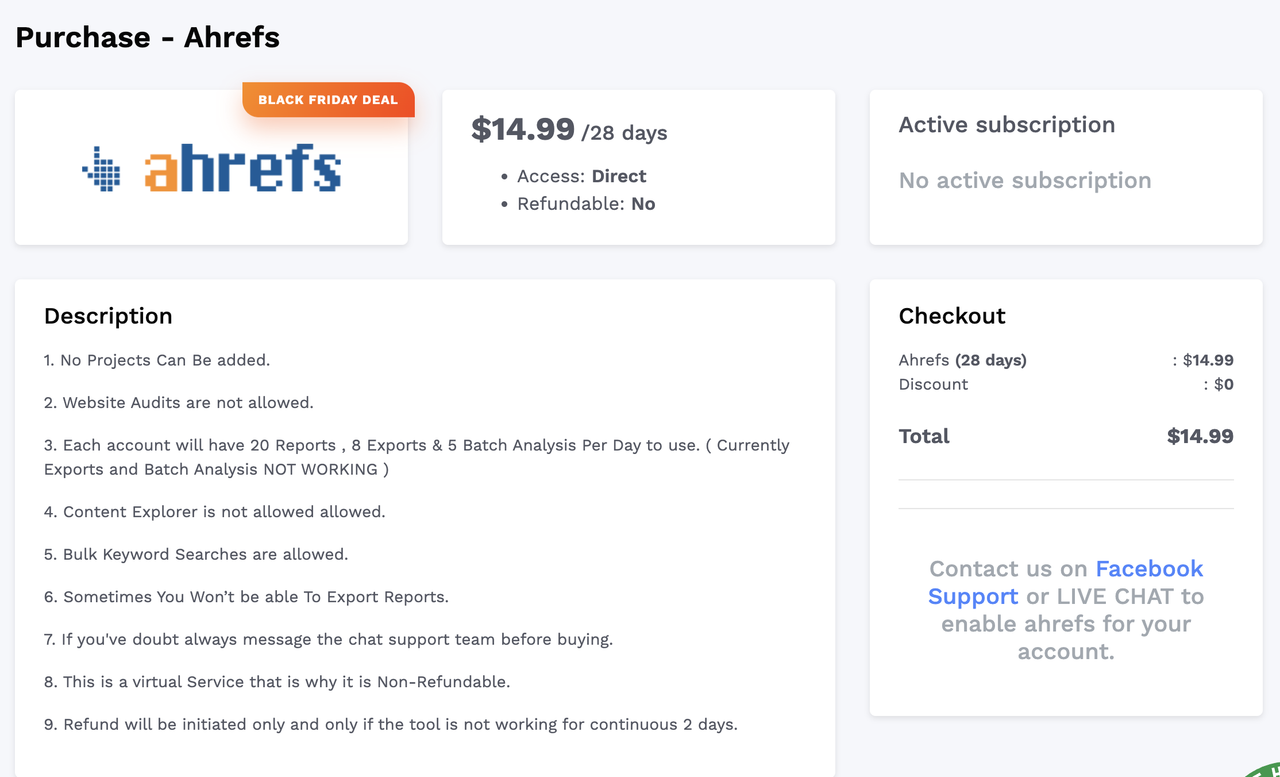This screenshot has width=1280, height=777.
Task: Click the Purchase - Ahrefs page title
Action: (148, 37)
